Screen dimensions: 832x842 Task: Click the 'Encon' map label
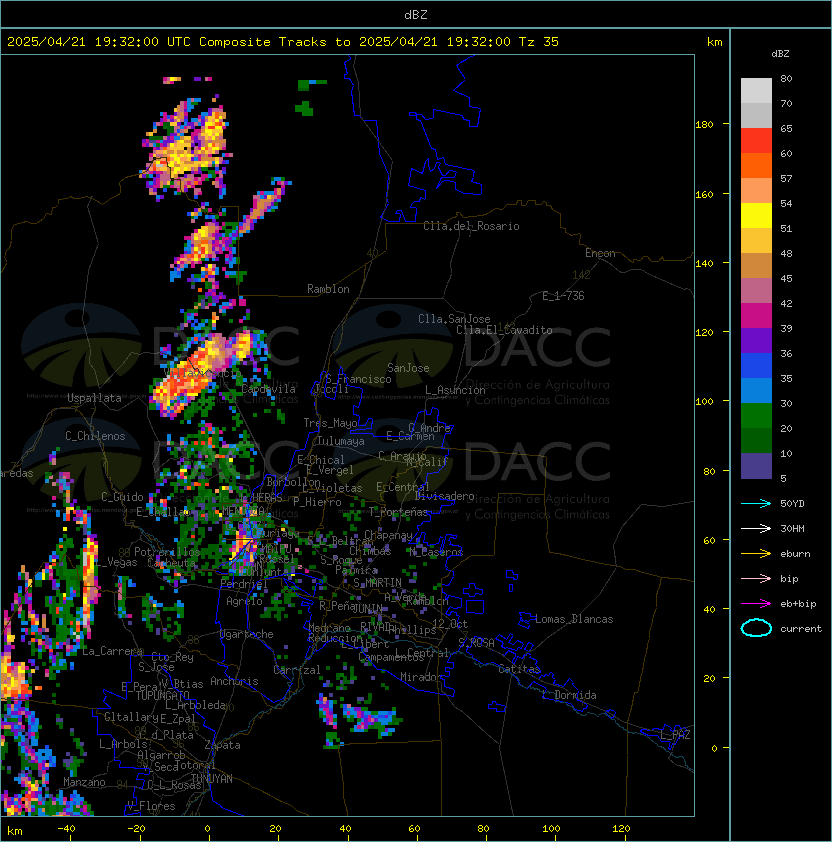pyautogui.click(x=600, y=253)
